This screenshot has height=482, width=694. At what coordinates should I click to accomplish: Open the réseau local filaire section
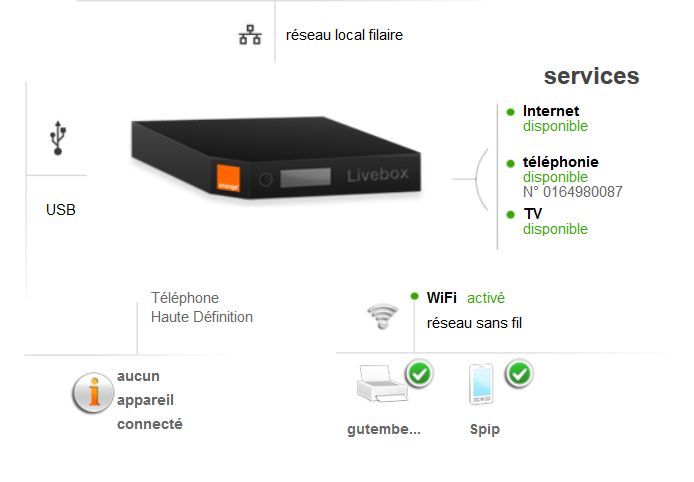click(344, 35)
